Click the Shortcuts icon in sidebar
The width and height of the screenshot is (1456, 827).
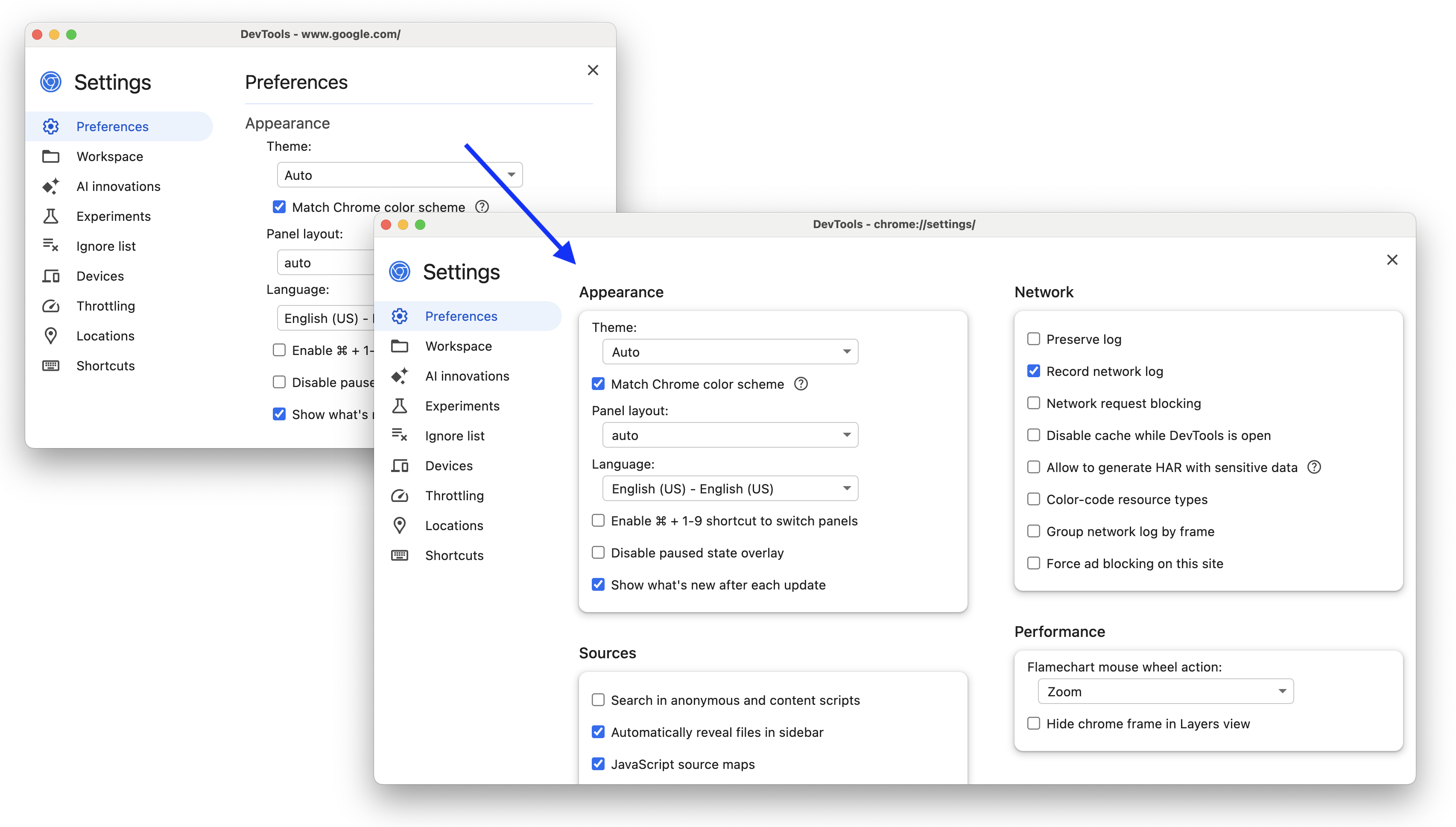point(400,555)
